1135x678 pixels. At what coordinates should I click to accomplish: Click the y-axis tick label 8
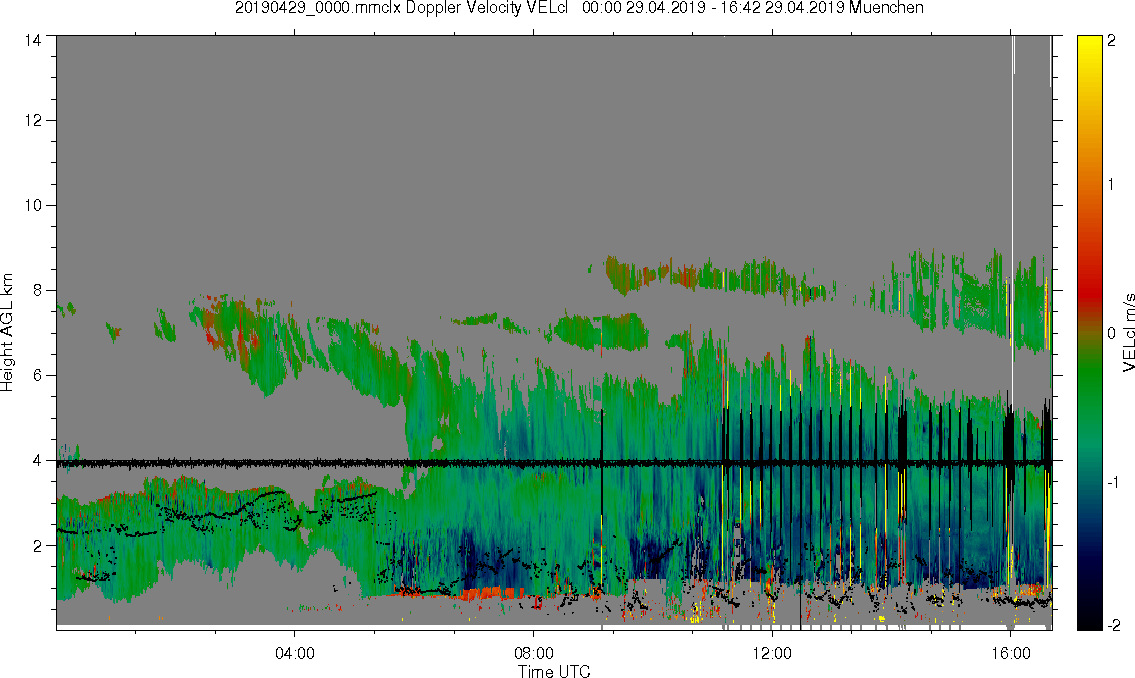(38, 290)
